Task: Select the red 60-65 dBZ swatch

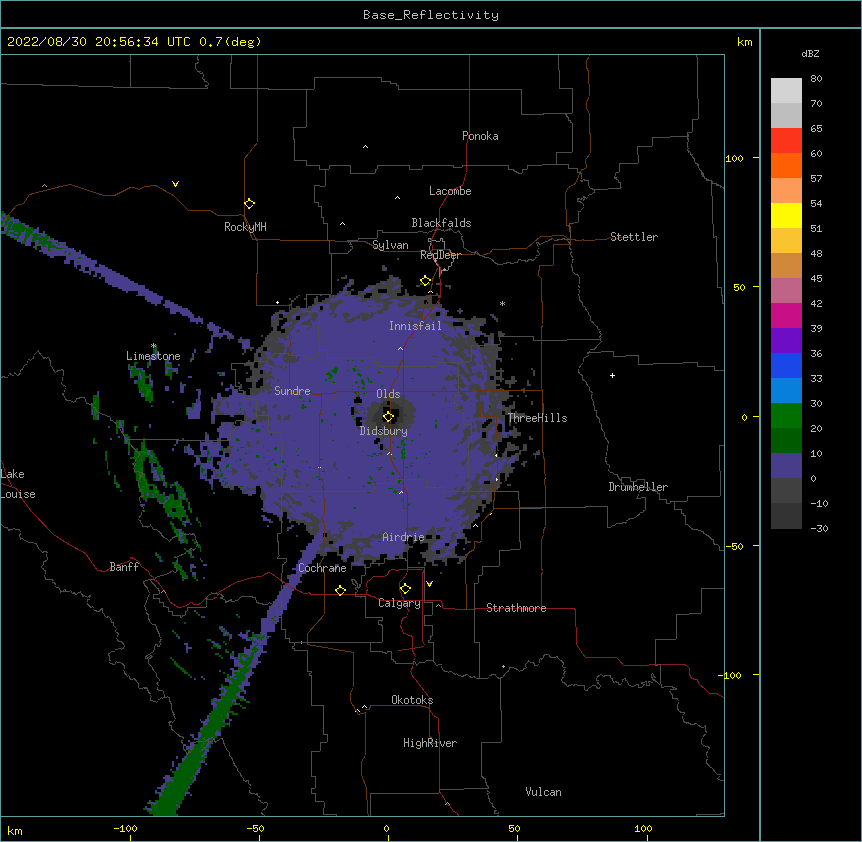Action: coord(786,141)
